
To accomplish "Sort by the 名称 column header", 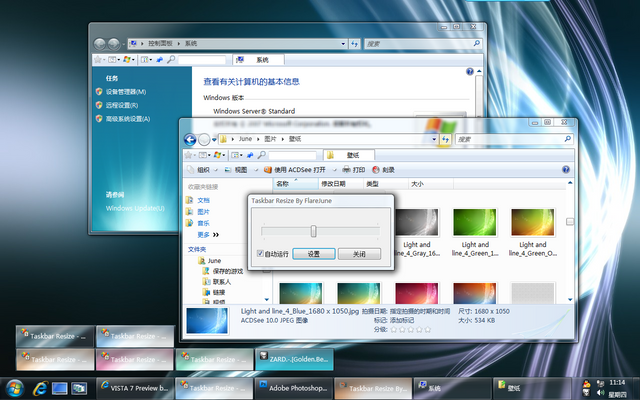I will click(295, 184).
